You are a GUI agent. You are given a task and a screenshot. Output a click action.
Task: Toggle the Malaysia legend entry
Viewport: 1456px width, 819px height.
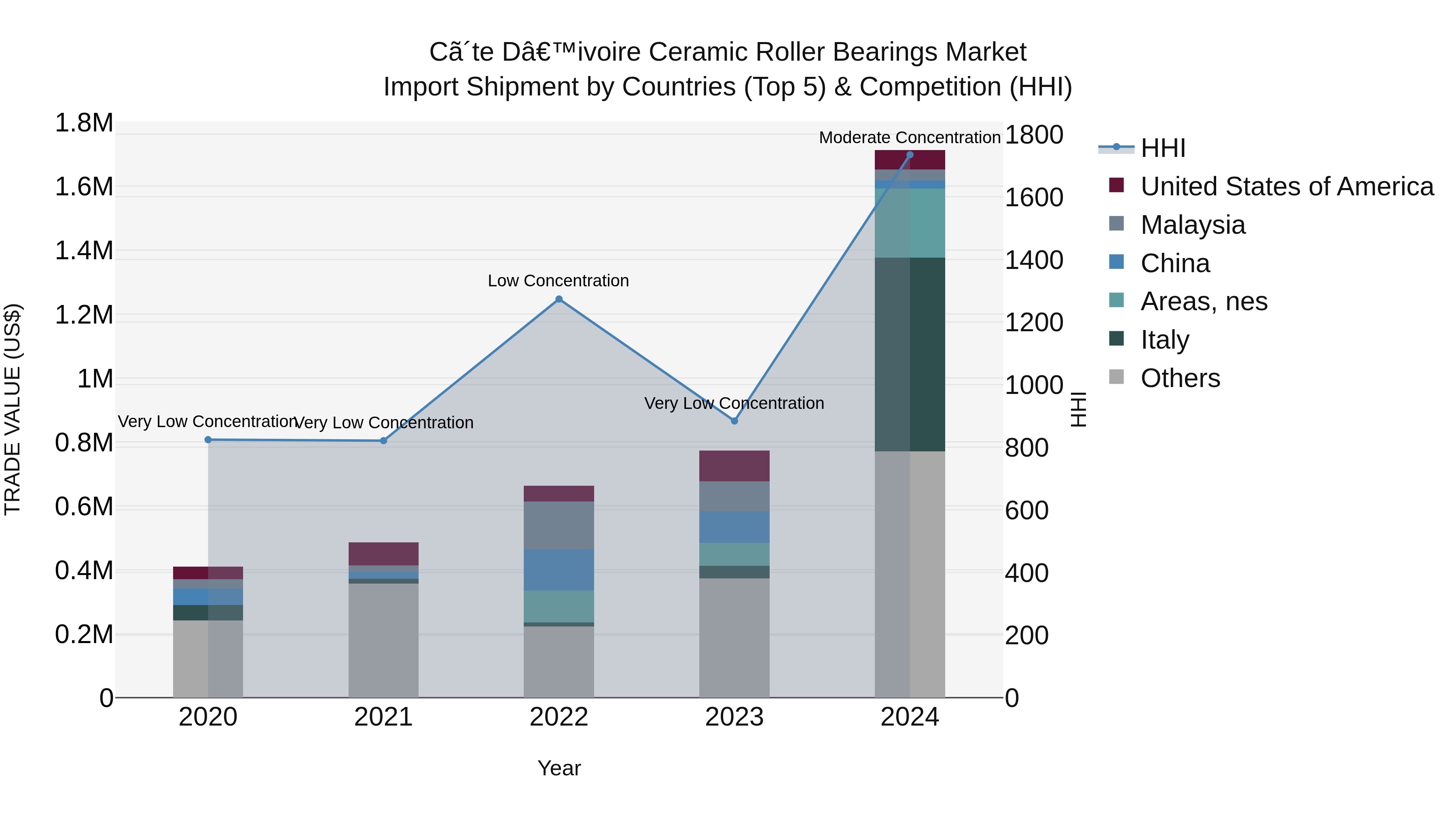[x=1177, y=225]
